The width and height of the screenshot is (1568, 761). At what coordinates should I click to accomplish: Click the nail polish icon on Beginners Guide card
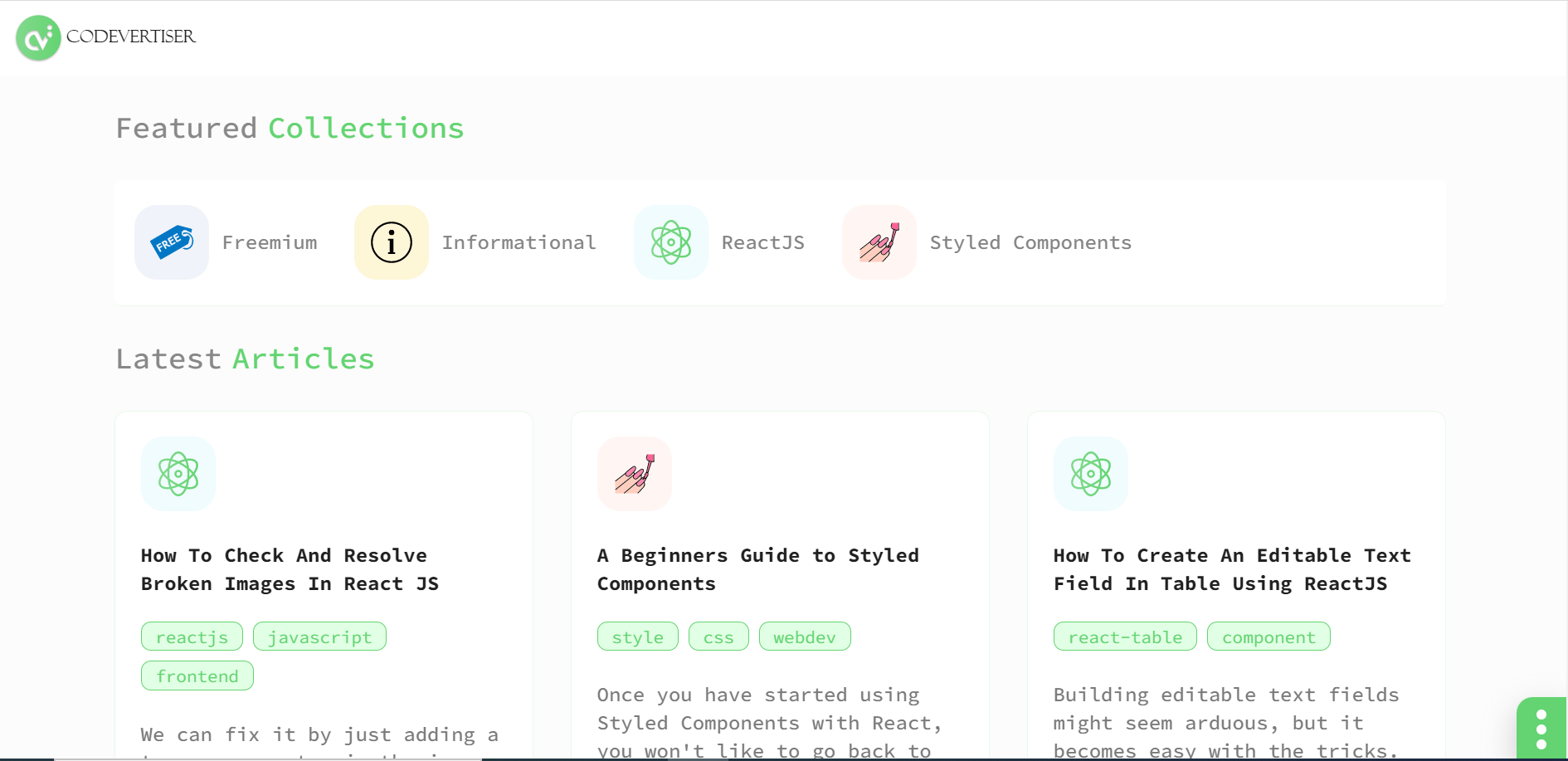pos(635,474)
